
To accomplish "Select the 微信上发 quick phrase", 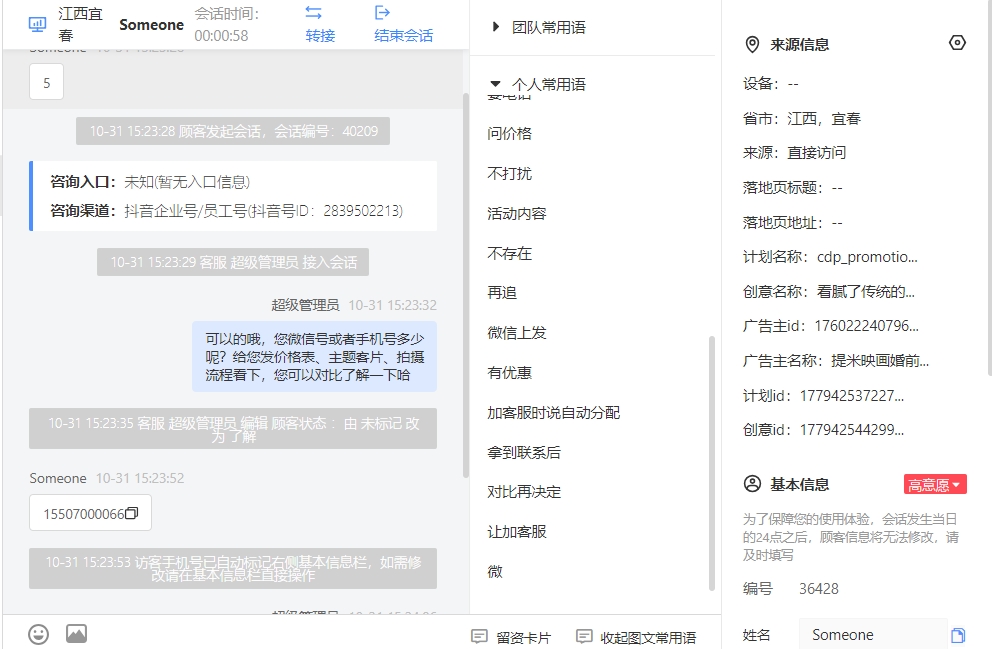I will tap(517, 333).
